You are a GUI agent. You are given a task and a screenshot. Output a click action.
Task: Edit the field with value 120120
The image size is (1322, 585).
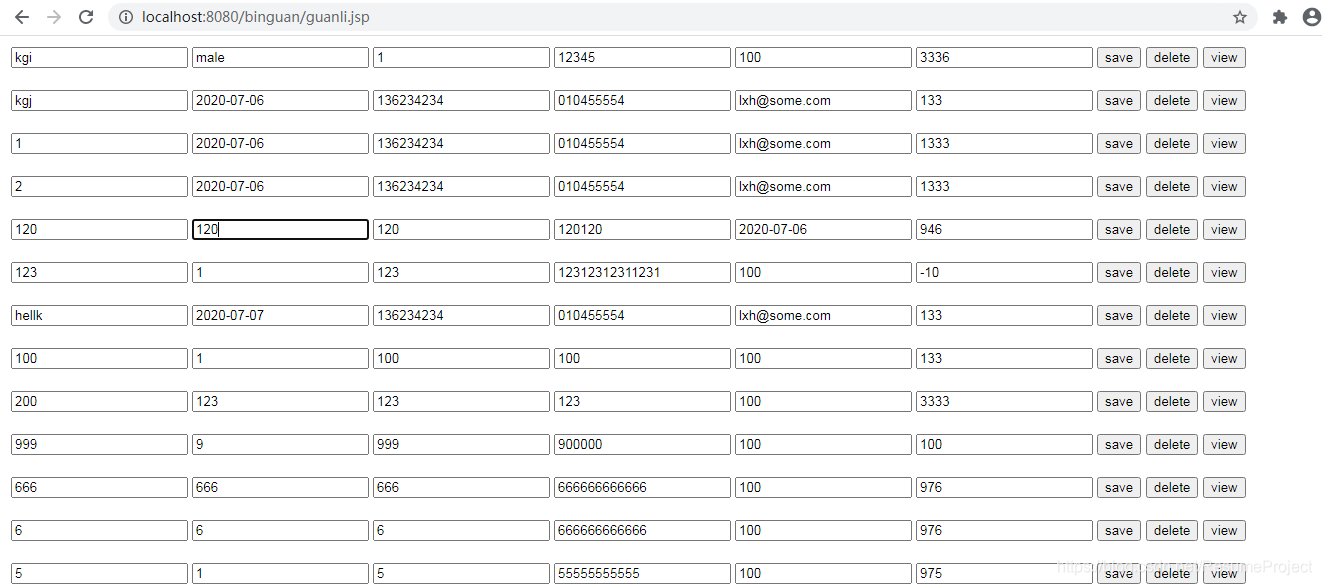pos(642,230)
